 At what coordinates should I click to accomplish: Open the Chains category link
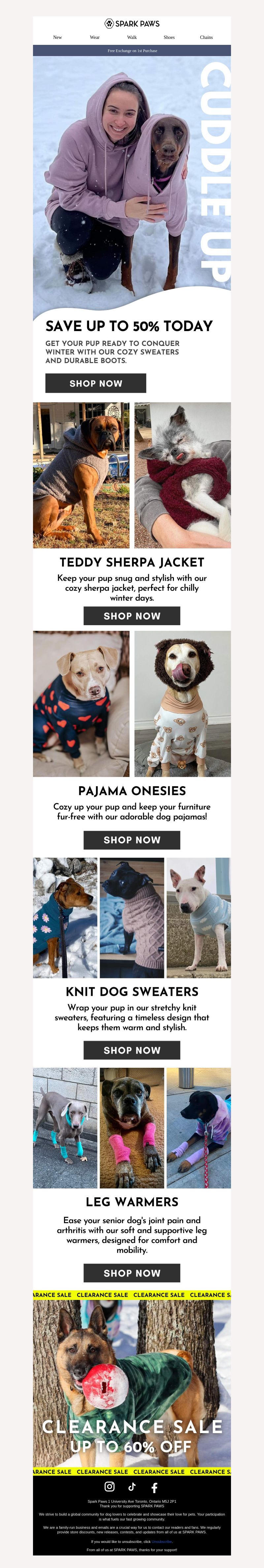pos(206,37)
